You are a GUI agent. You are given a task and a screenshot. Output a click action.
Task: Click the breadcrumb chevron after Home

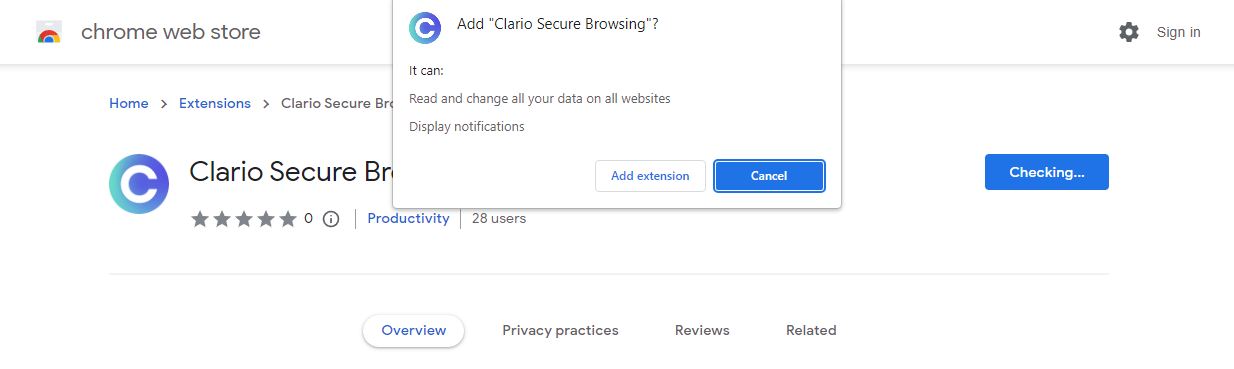(164, 104)
